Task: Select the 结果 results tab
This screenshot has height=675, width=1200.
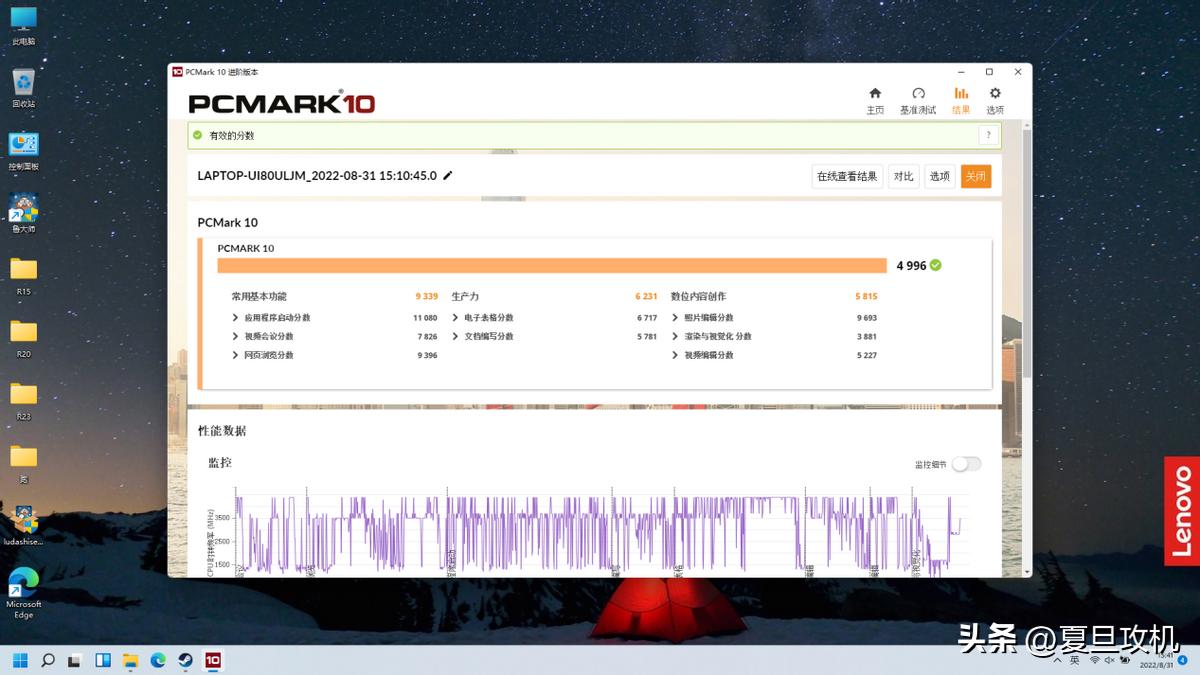Action: pyautogui.click(x=961, y=100)
